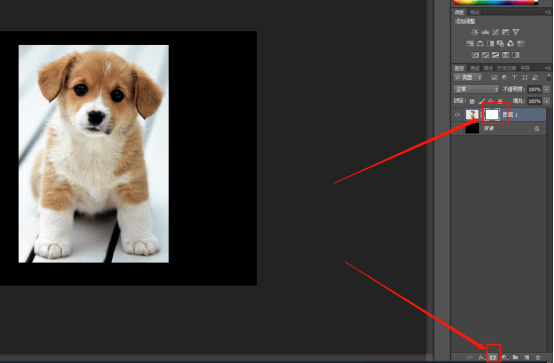The width and height of the screenshot is (554, 363).
Task: Open the fx layer style menu
Action: (x=481, y=357)
